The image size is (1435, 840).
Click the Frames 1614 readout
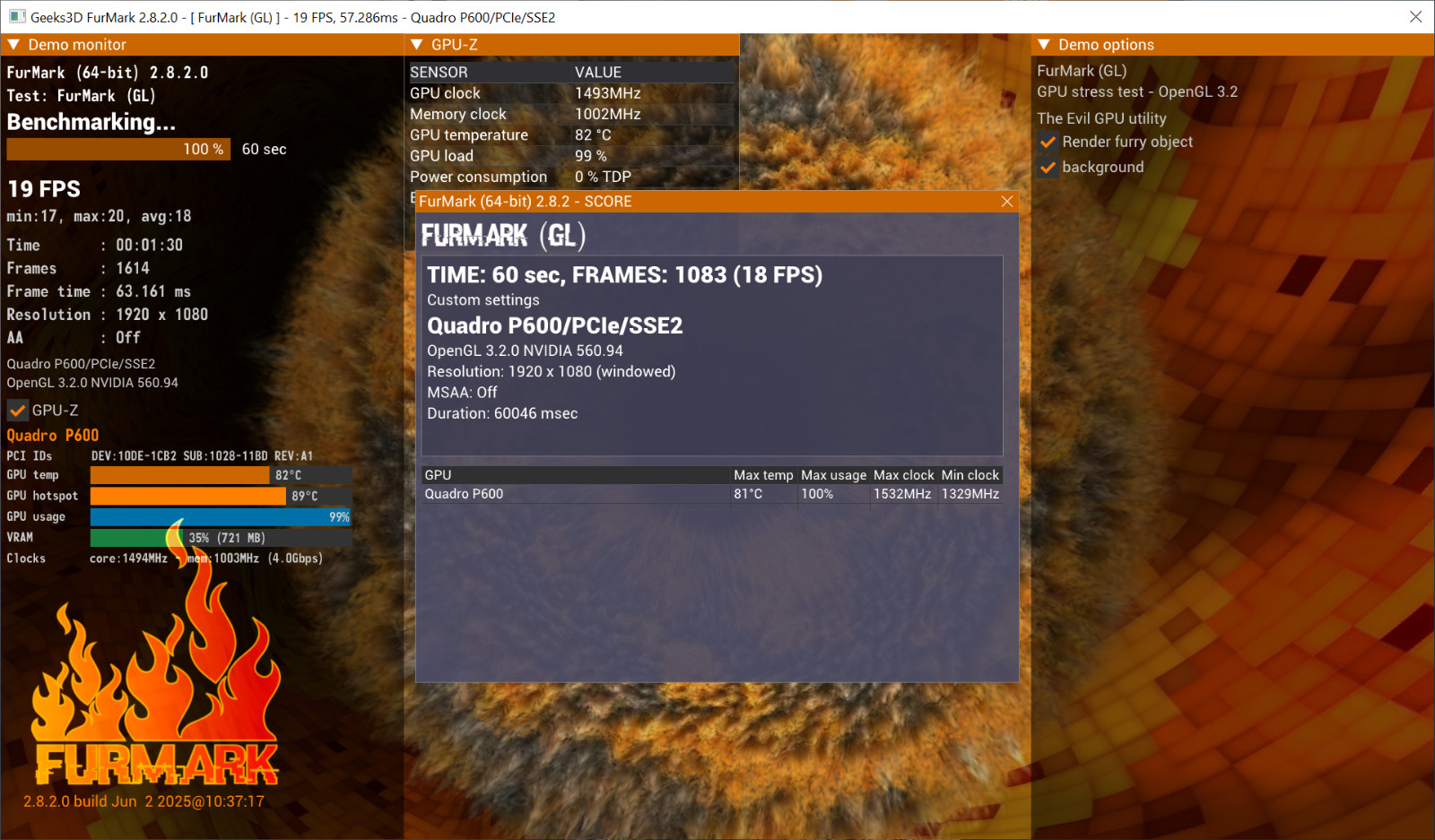78,268
